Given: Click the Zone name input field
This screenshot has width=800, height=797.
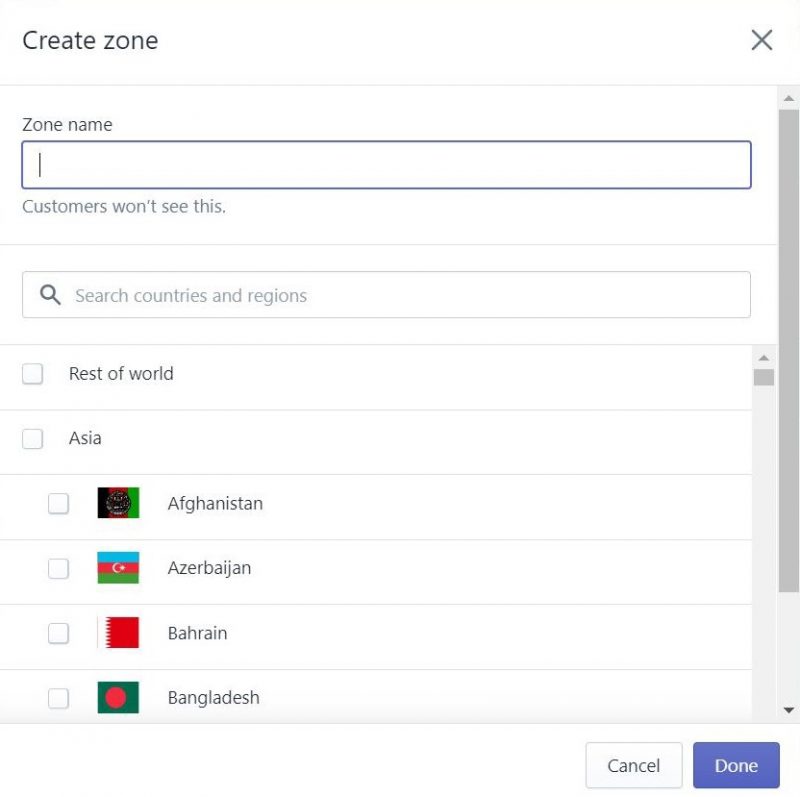Looking at the screenshot, I should click(385, 164).
